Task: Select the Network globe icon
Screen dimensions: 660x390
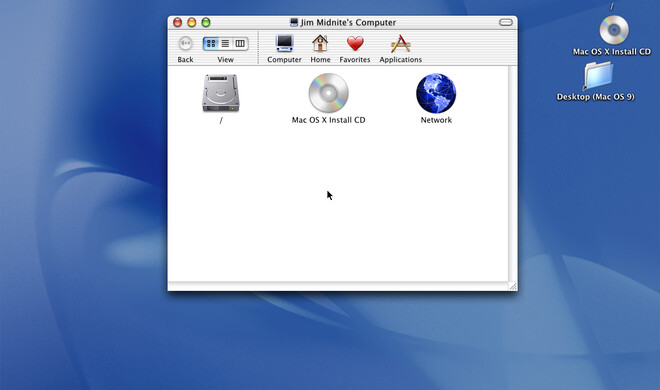Action: [436, 93]
